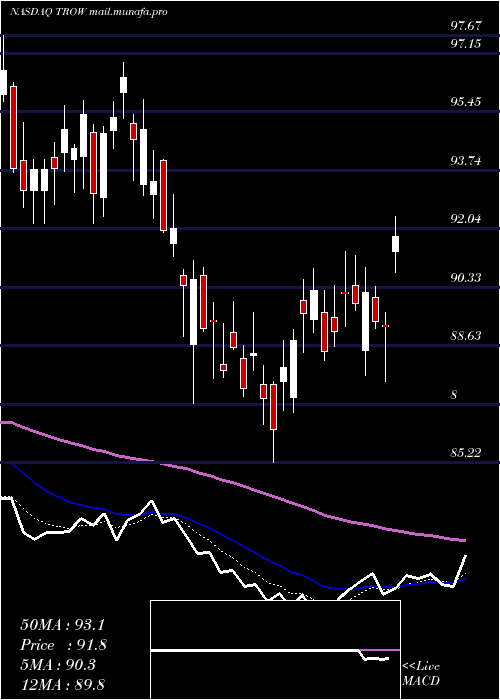Click the 92.04 price level label
This screenshot has width=500, height=700.
tap(466, 219)
